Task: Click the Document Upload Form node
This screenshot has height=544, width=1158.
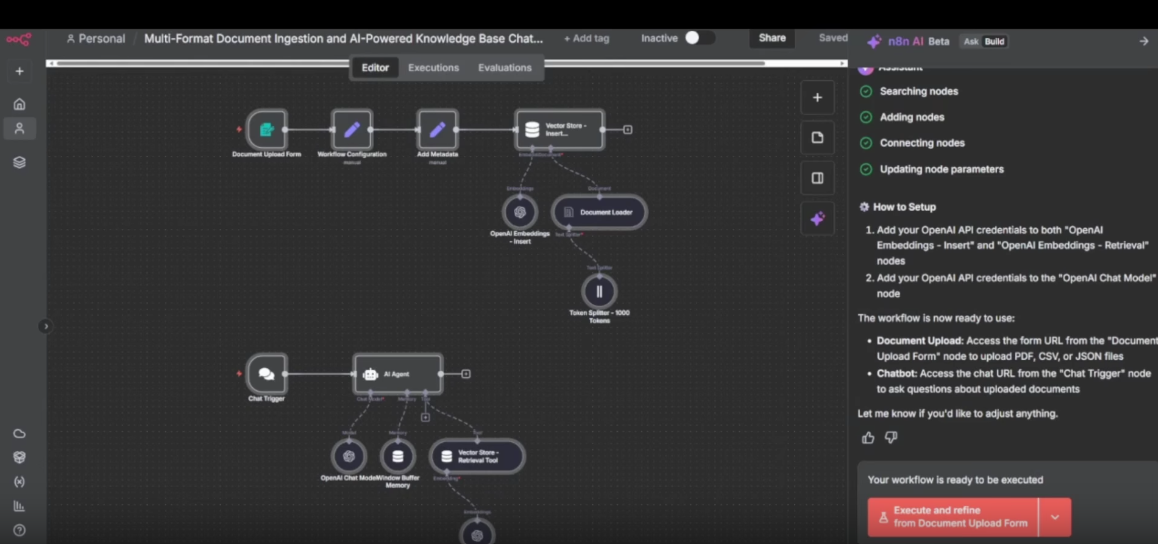Action: (x=266, y=130)
